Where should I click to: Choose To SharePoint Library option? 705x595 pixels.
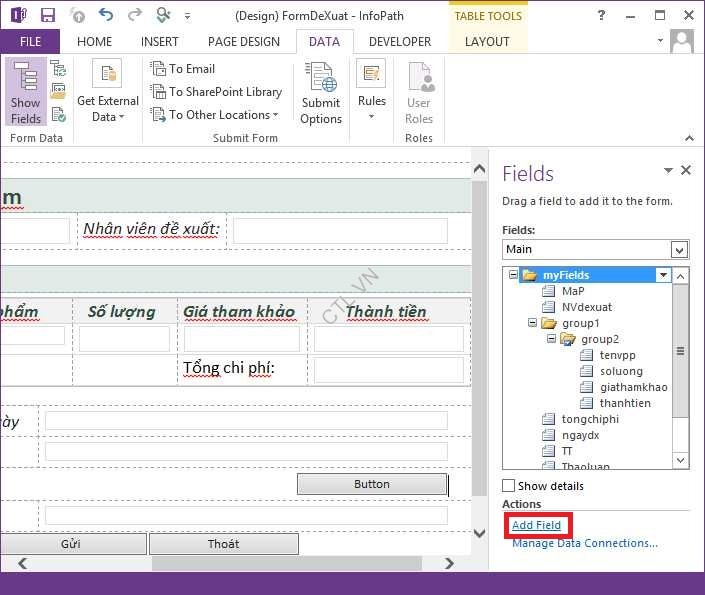pyautogui.click(x=216, y=91)
